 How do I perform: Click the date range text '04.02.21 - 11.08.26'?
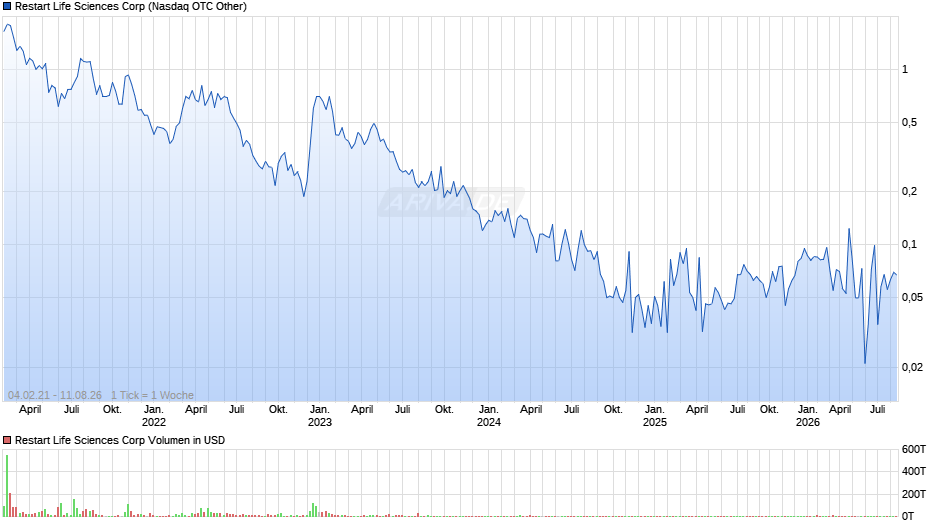[x=55, y=395]
